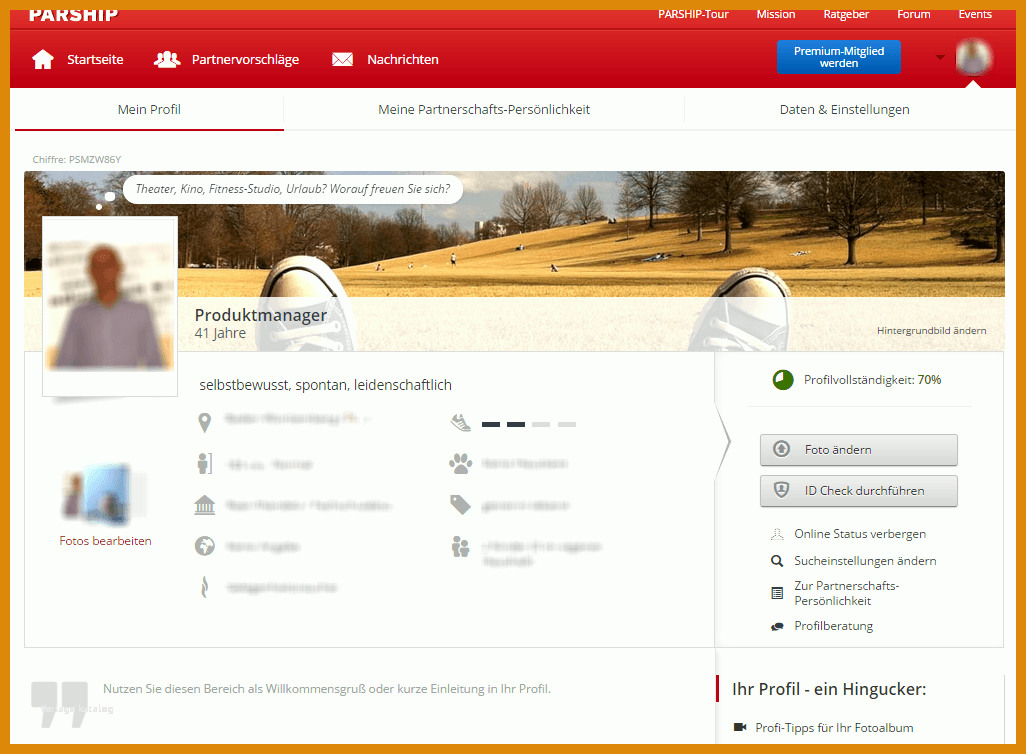
Task: Click the blurred profile photo
Action: click(110, 306)
